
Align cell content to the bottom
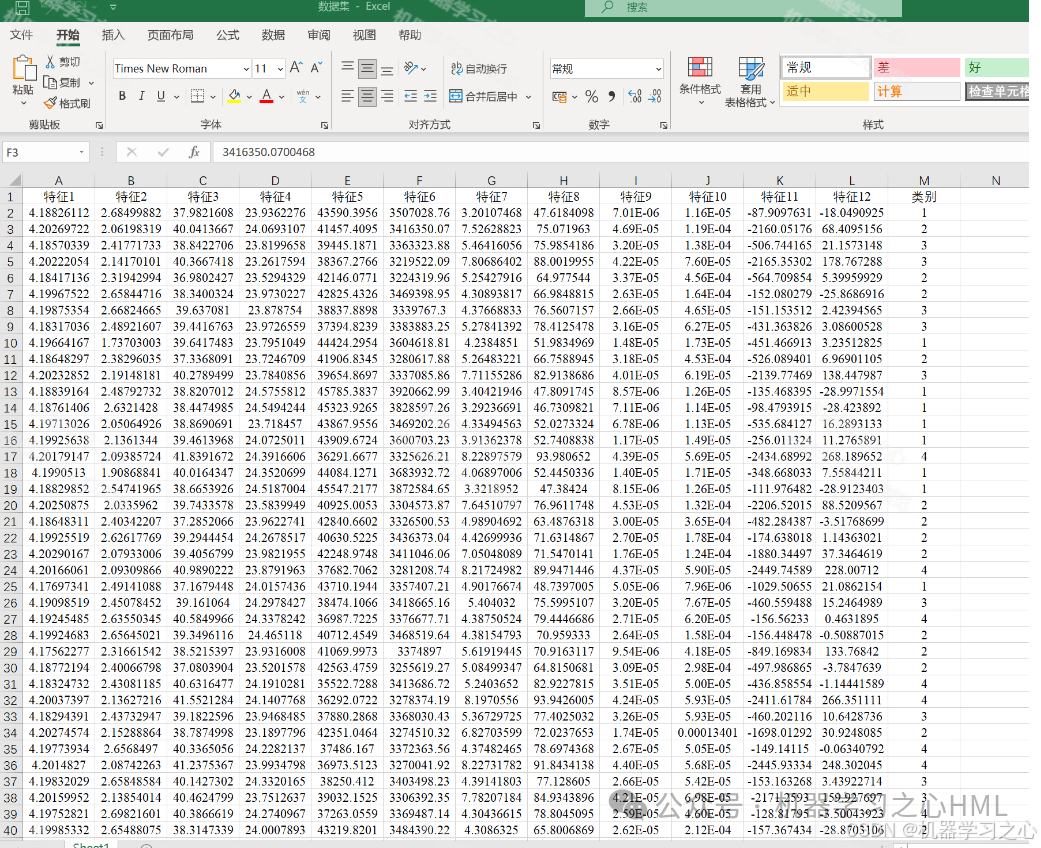point(387,68)
